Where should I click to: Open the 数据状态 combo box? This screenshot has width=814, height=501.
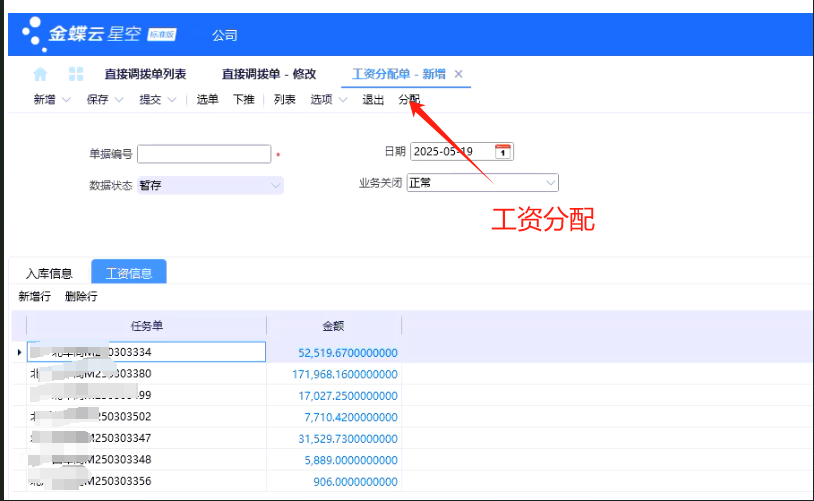click(275, 185)
